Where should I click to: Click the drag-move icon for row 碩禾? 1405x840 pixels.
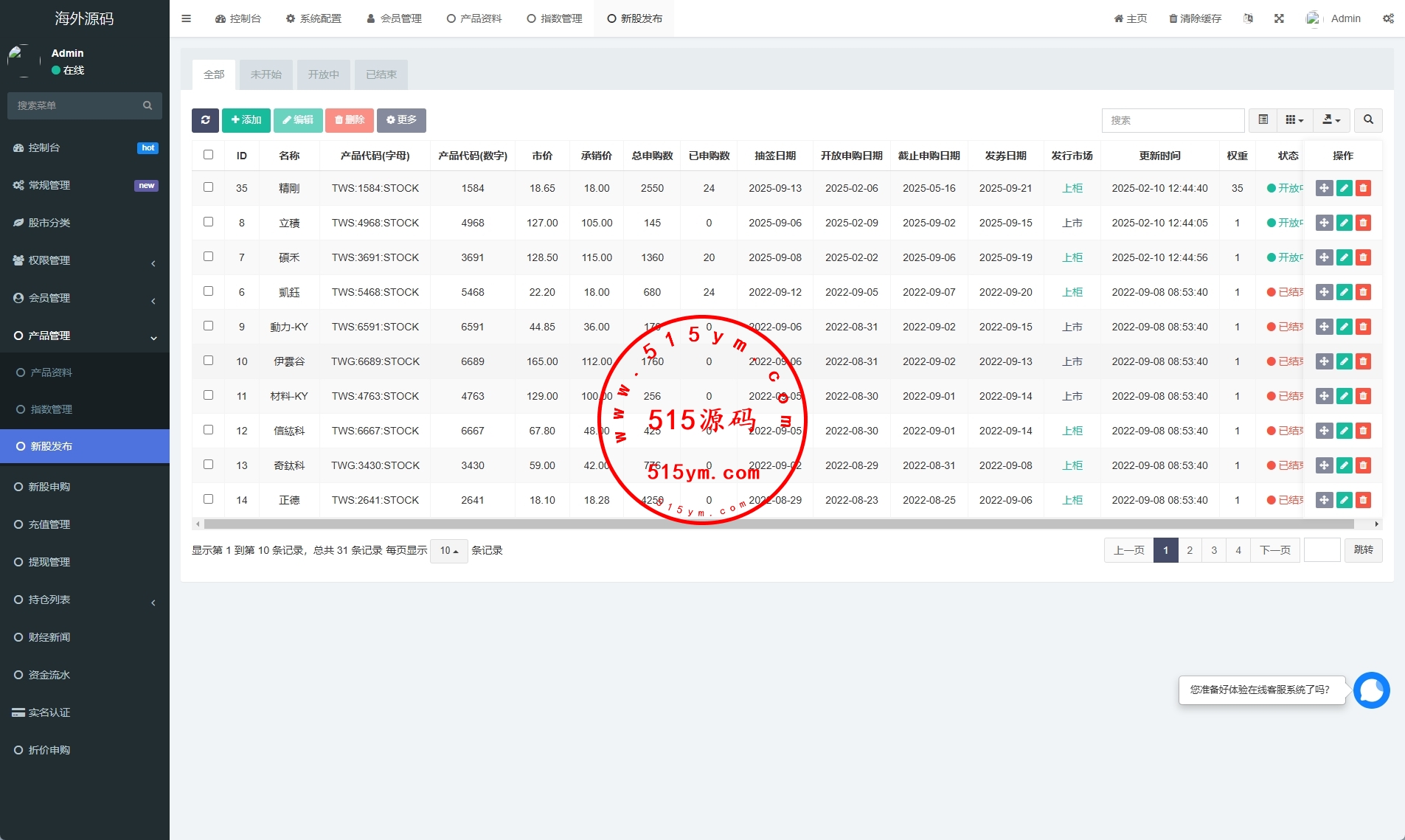[x=1324, y=257]
